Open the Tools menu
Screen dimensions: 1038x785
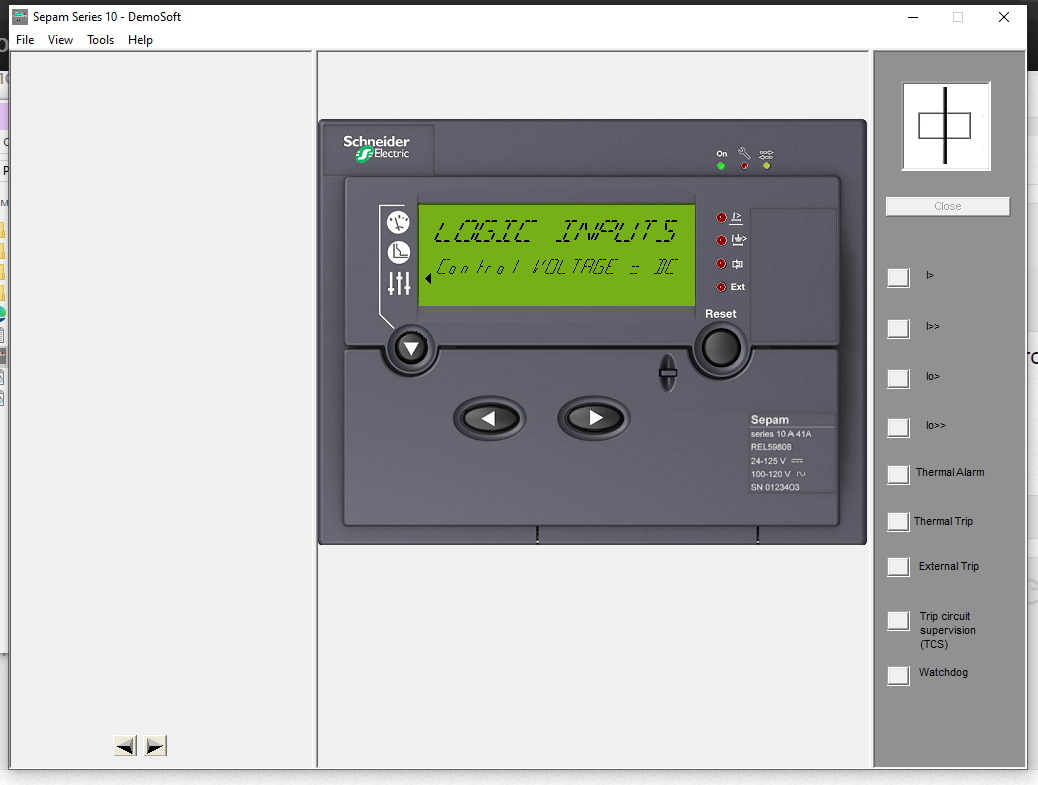tap(101, 40)
